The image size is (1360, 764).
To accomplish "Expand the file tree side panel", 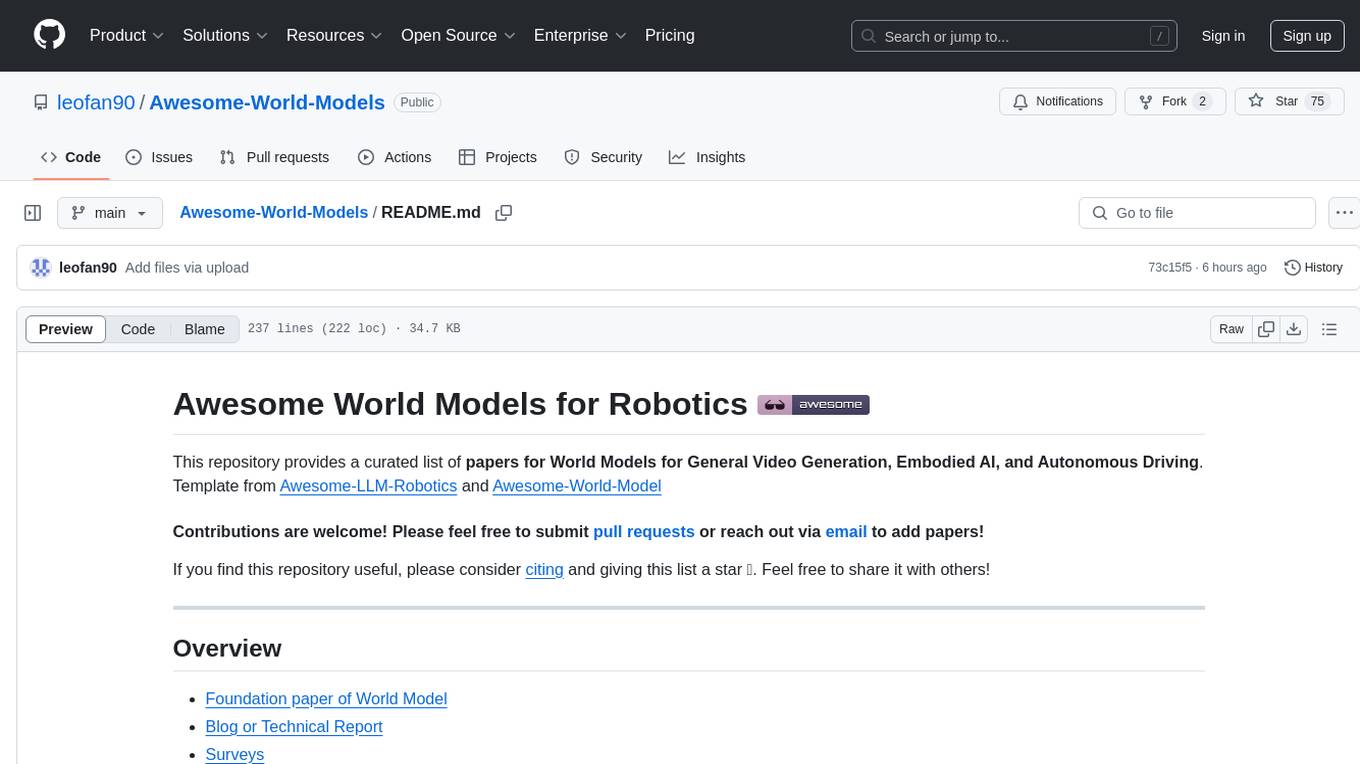I will tap(33, 213).
